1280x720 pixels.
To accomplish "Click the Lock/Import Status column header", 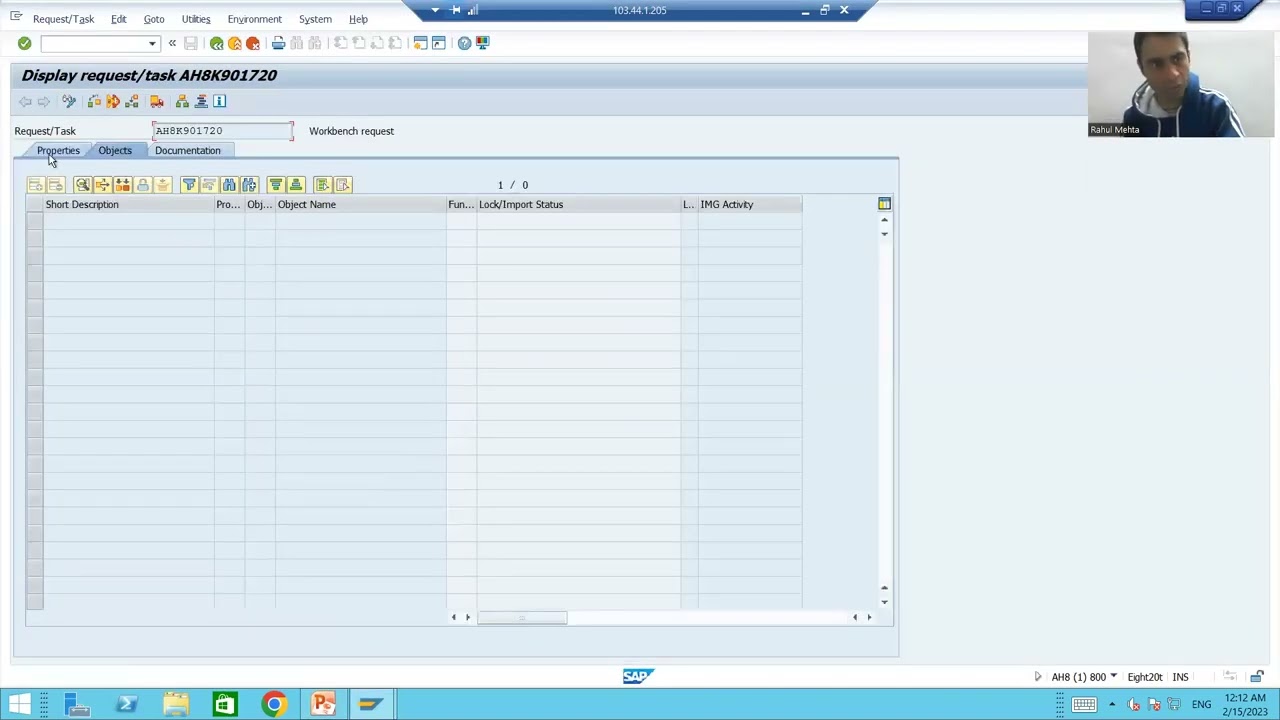I will pyautogui.click(x=579, y=204).
